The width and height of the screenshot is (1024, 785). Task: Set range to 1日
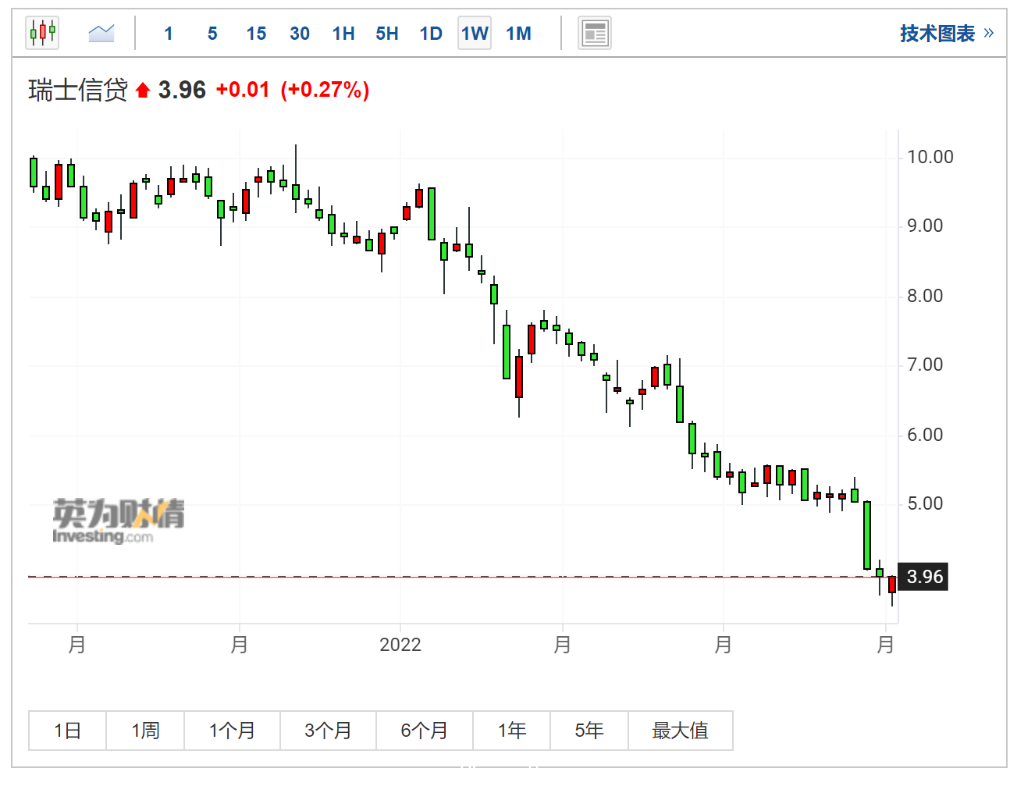click(x=67, y=730)
